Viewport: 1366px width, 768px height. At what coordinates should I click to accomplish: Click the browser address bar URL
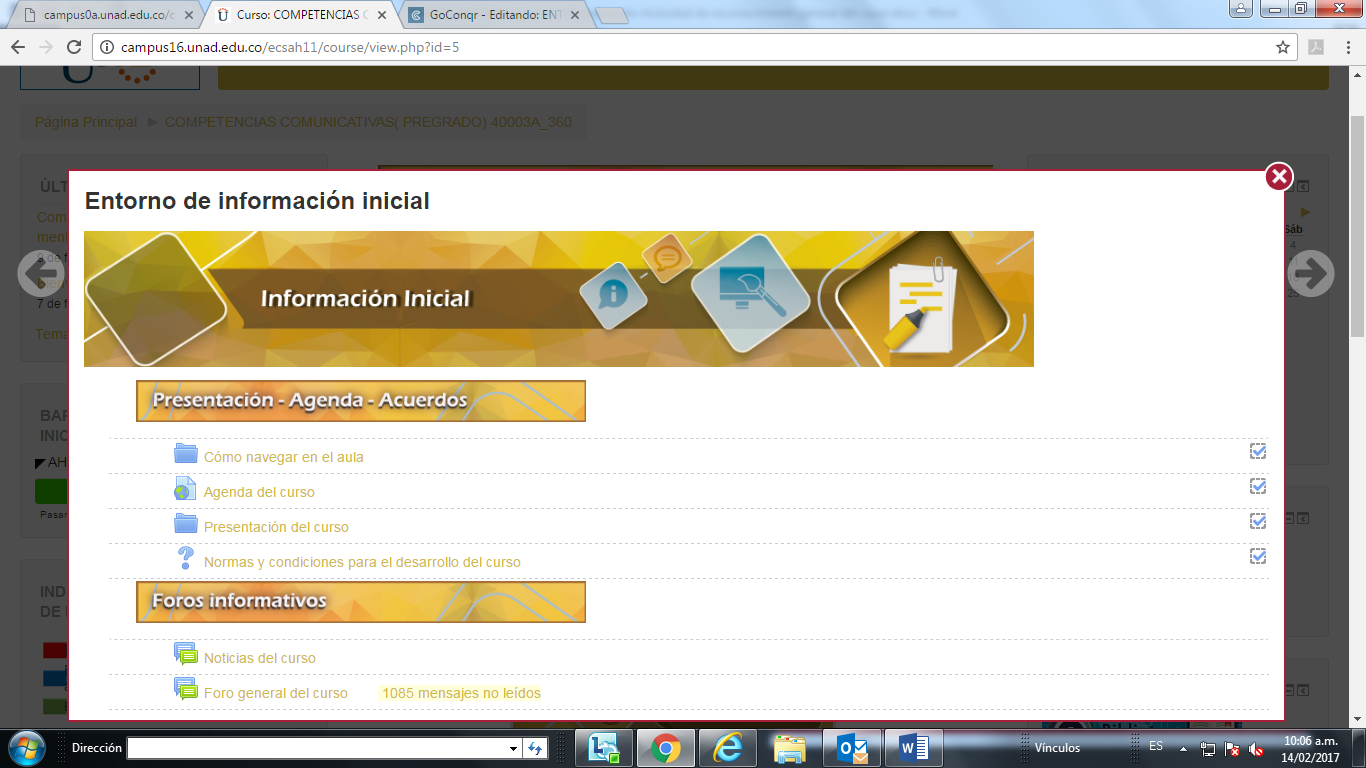click(x=290, y=47)
